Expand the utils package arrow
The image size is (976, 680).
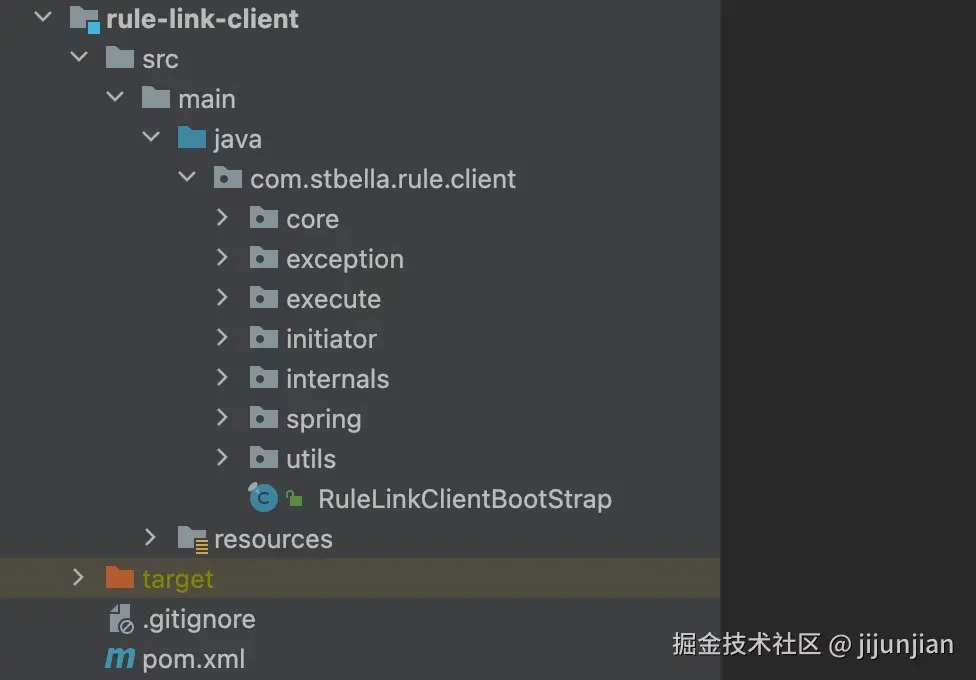222,458
